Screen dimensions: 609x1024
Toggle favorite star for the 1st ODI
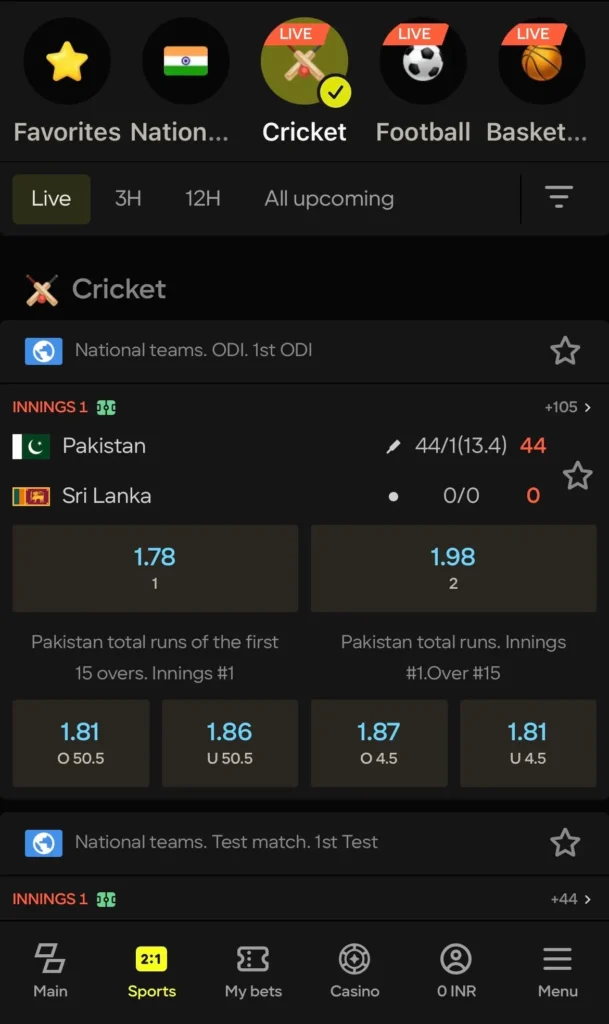(x=565, y=351)
